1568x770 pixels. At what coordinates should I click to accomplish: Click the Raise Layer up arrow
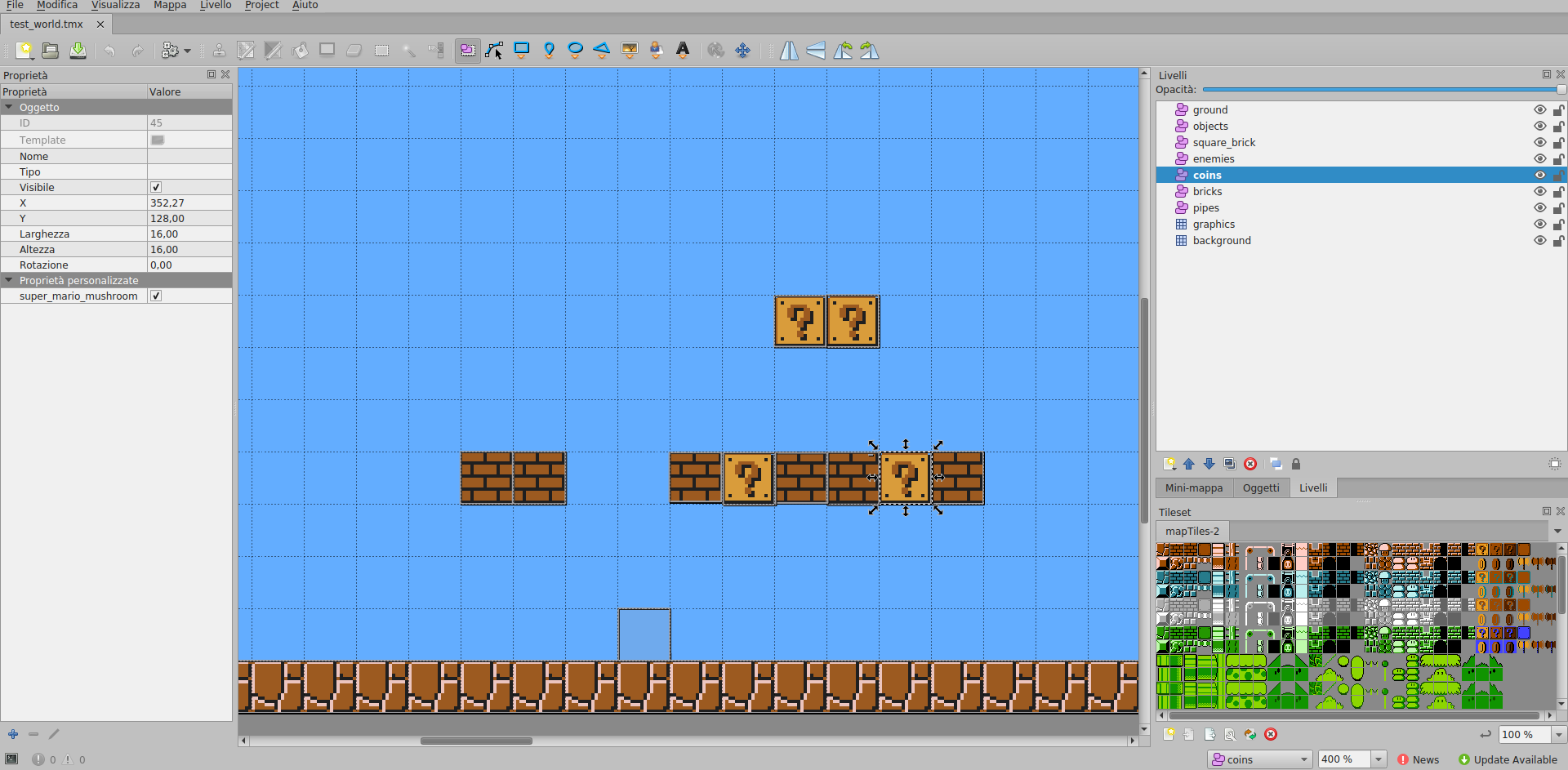click(1189, 464)
